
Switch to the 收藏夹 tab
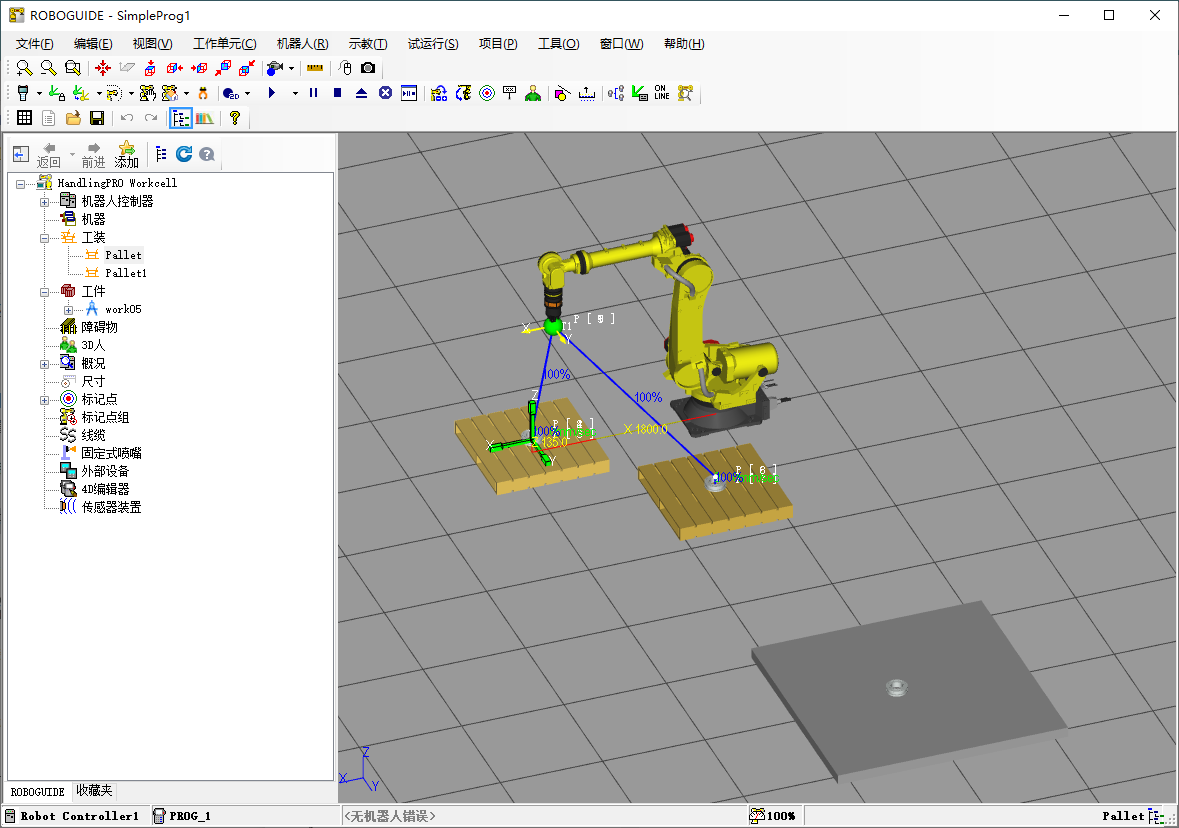(x=95, y=791)
